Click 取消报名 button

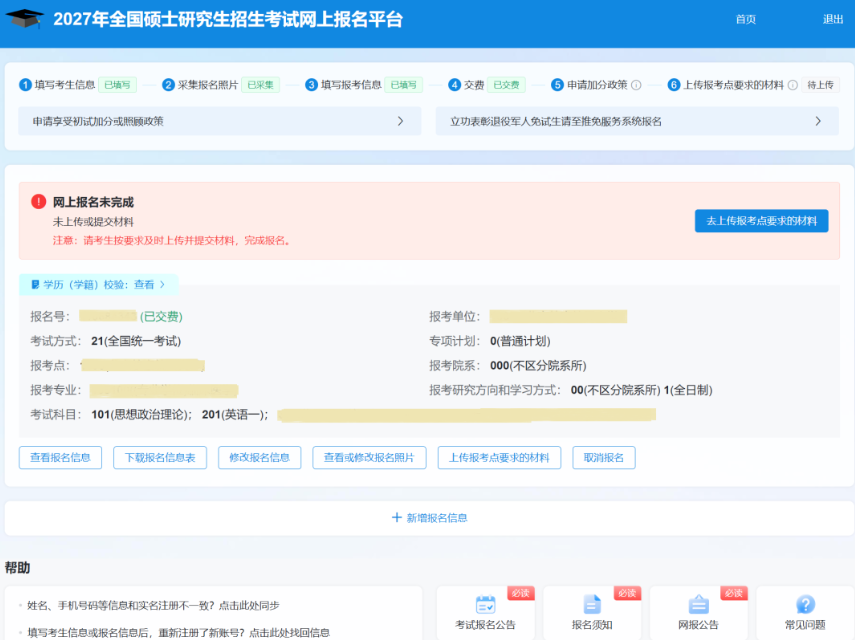[x=604, y=457]
